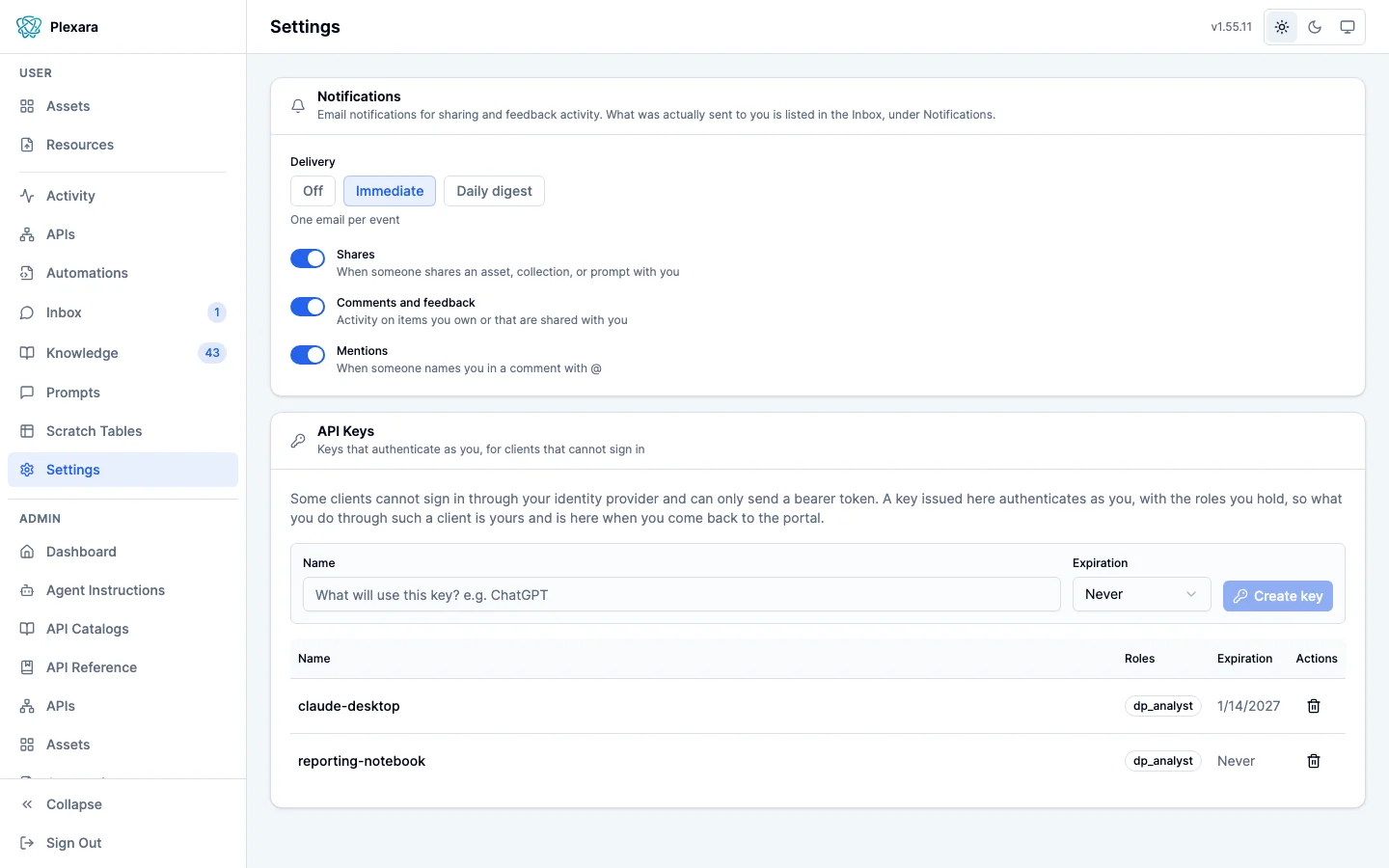Click the dp_analyst role badge for claude-desktop
This screenshot has height=868, width=1389.
[1163, 706]
